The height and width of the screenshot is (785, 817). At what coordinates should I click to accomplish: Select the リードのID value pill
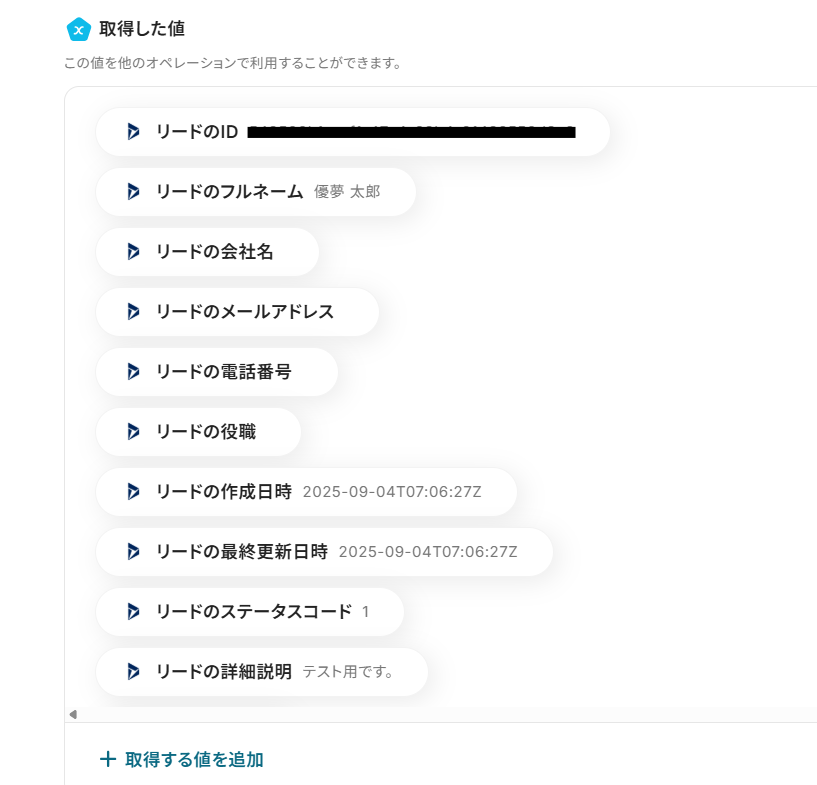point(352,132)
